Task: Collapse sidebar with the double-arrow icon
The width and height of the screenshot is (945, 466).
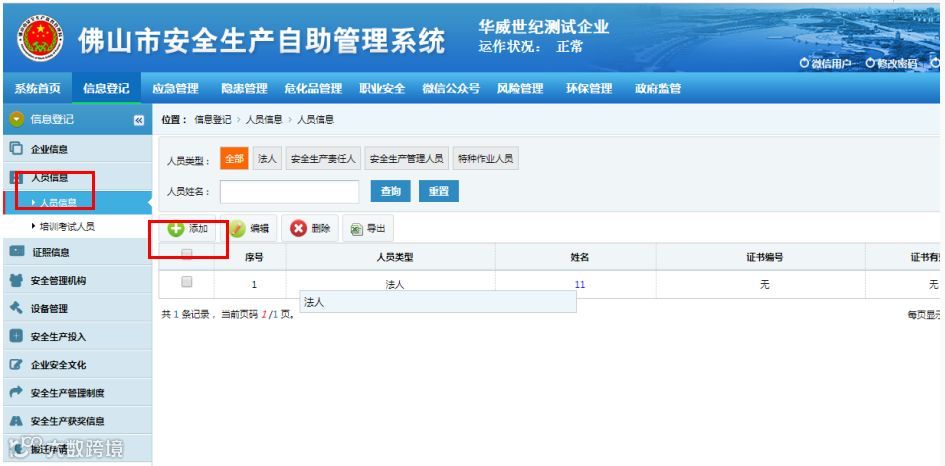Action: (x=139, y=121)
